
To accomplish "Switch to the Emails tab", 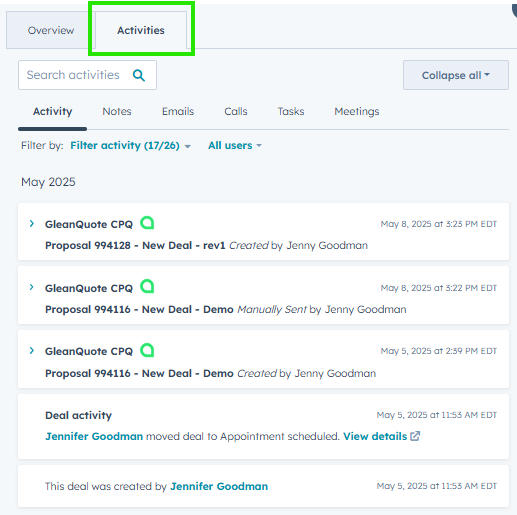I will (x=178, y=111).
